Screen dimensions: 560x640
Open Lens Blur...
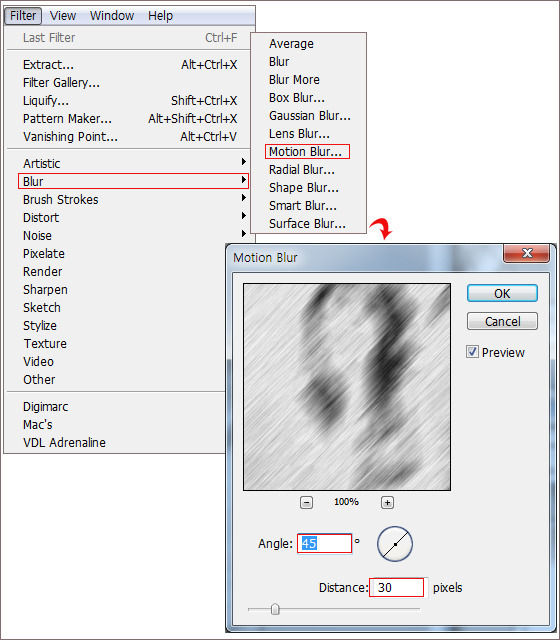(x=299, y=133)
